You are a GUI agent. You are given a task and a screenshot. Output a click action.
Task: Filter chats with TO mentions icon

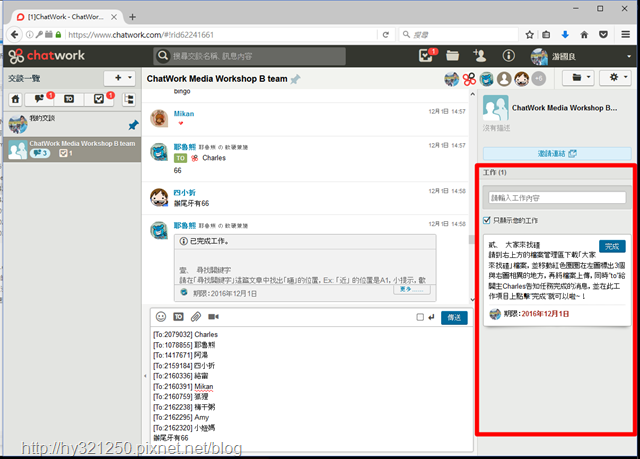click(69, 99)
